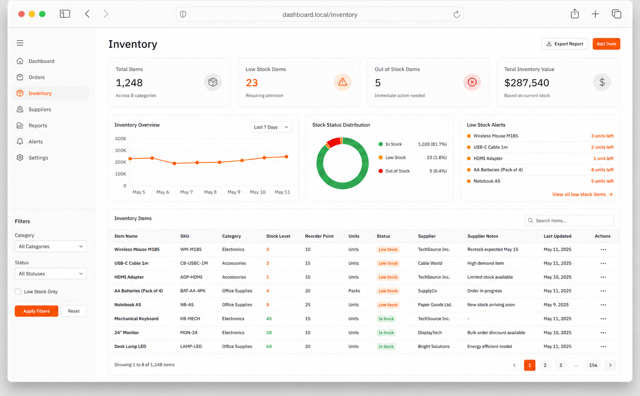Go back with browser back arrow
The image size is (640, 396).
[x=87, y=14]
